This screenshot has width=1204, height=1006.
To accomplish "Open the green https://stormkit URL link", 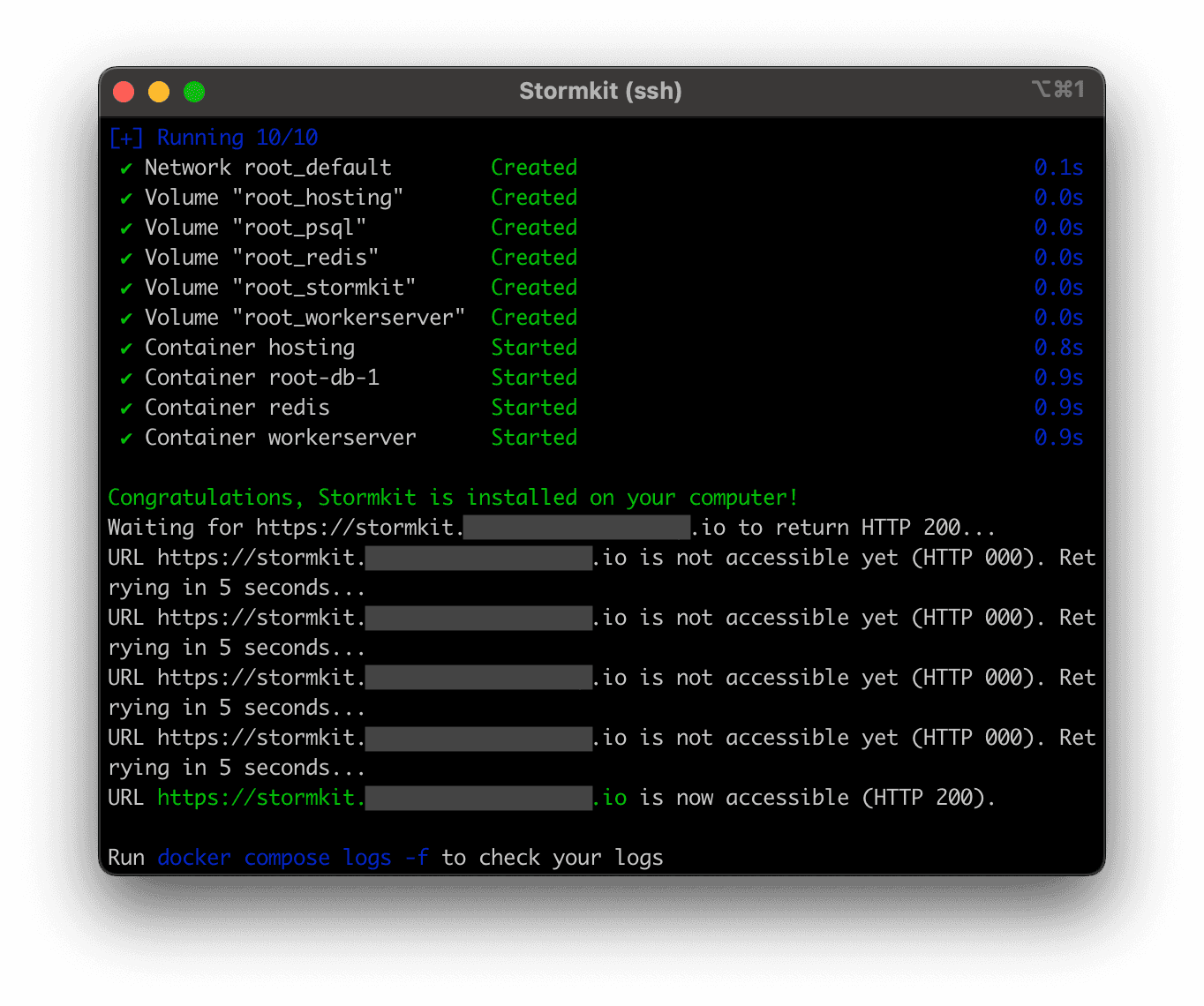I will pyautogui.click(x=392, y=798).
